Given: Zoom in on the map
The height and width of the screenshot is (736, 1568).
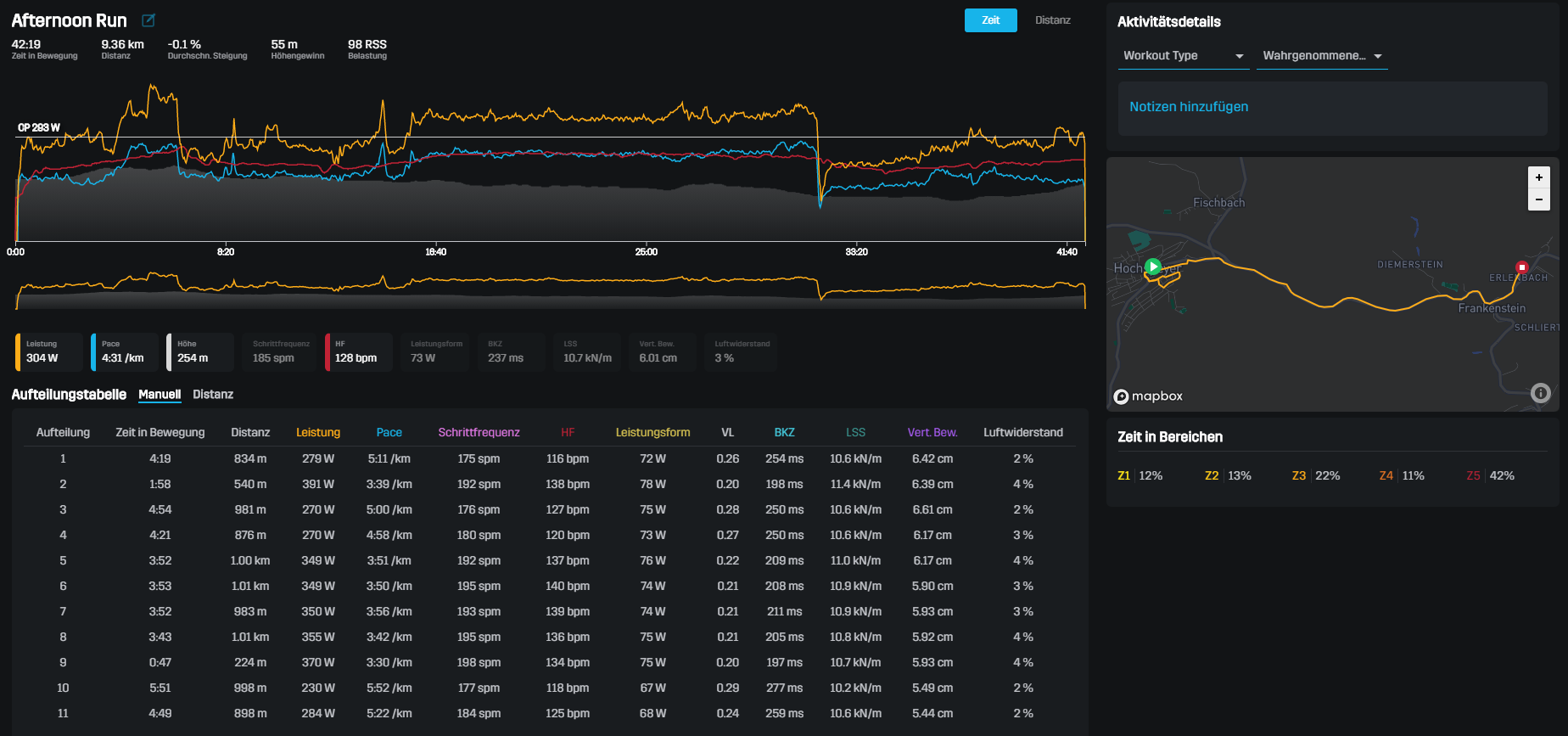Looking at the screenshot, I should [1538, 177].
